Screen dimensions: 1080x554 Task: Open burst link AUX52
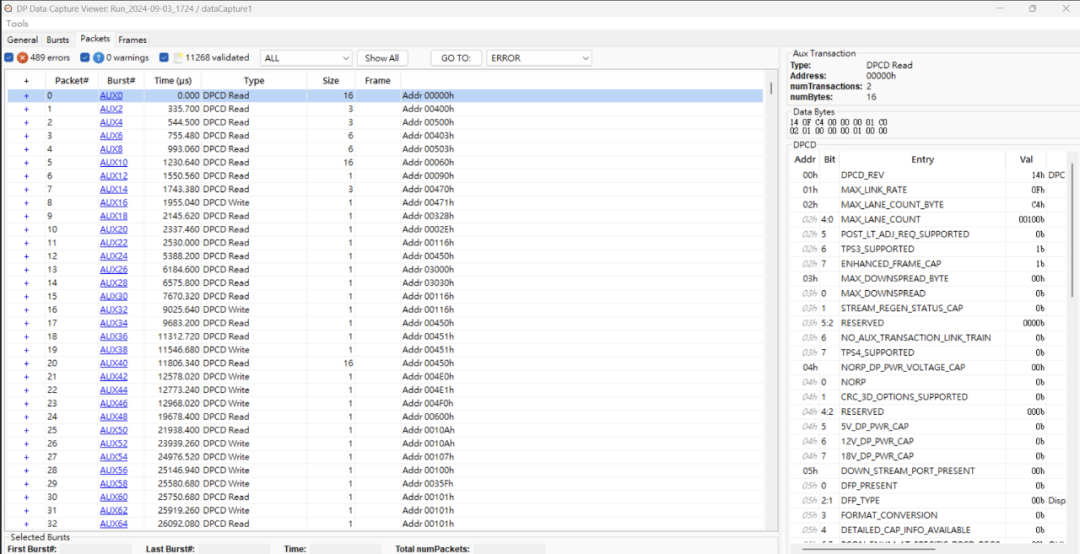tap(114, 444)
